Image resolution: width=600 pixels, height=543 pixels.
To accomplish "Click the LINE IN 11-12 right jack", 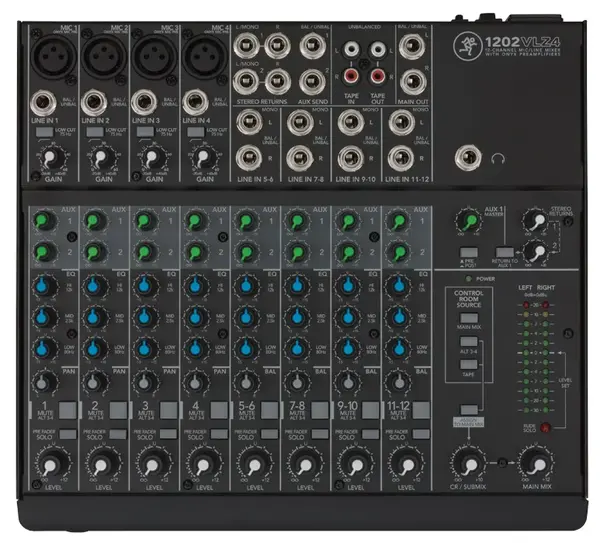I will [x=401, y=158].
